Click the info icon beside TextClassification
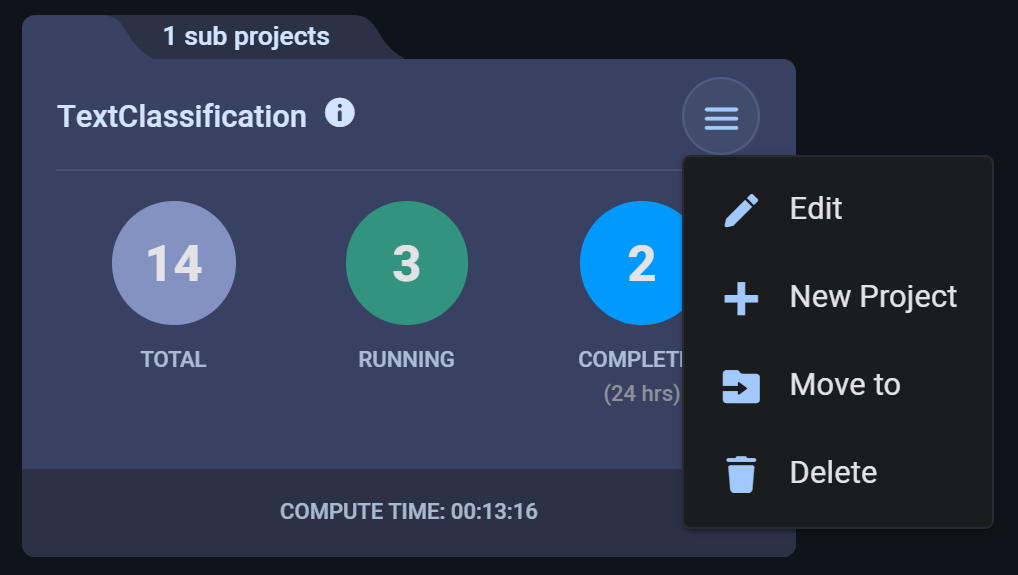 [x=340, y=114]
